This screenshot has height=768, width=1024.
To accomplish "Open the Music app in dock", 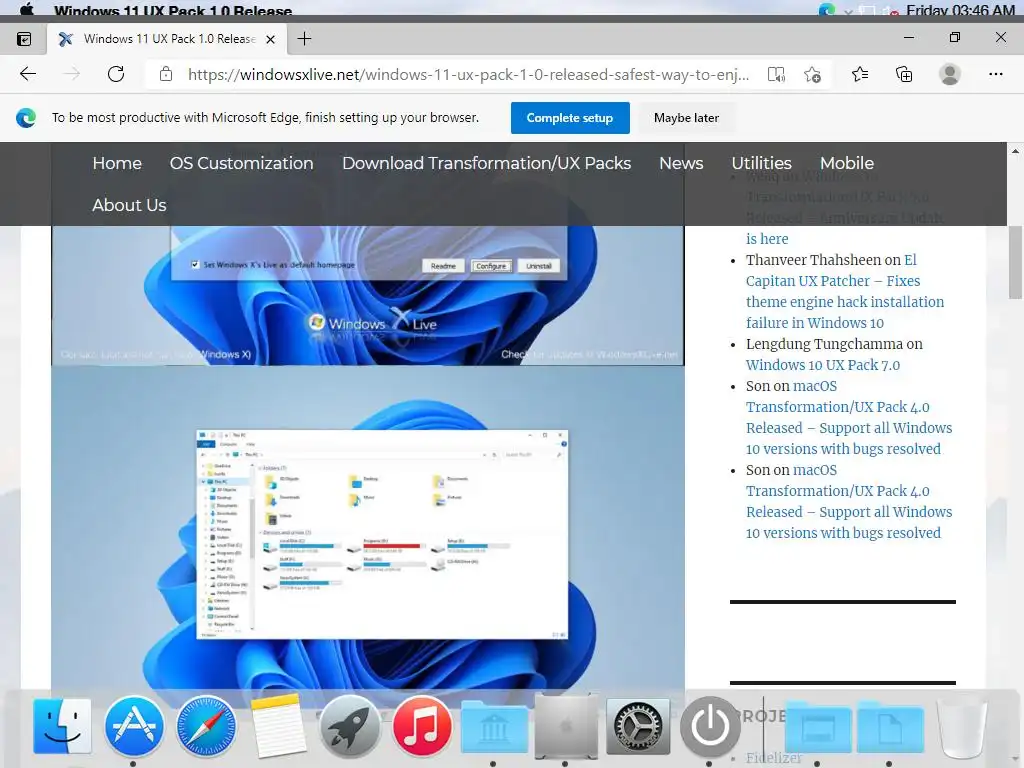I will 422,726.
